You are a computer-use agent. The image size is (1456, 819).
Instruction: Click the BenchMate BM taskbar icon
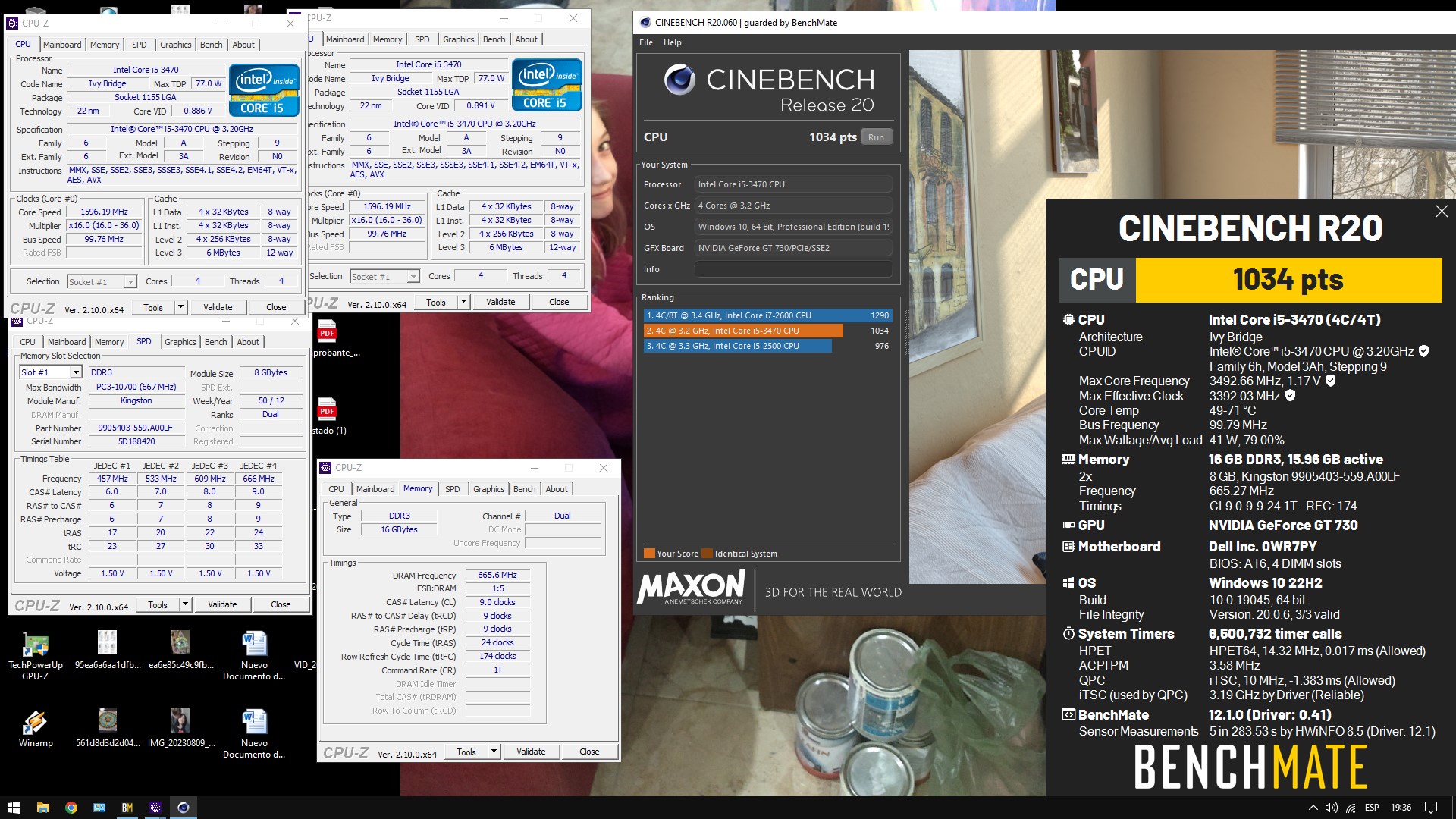[x=127, y=808]
